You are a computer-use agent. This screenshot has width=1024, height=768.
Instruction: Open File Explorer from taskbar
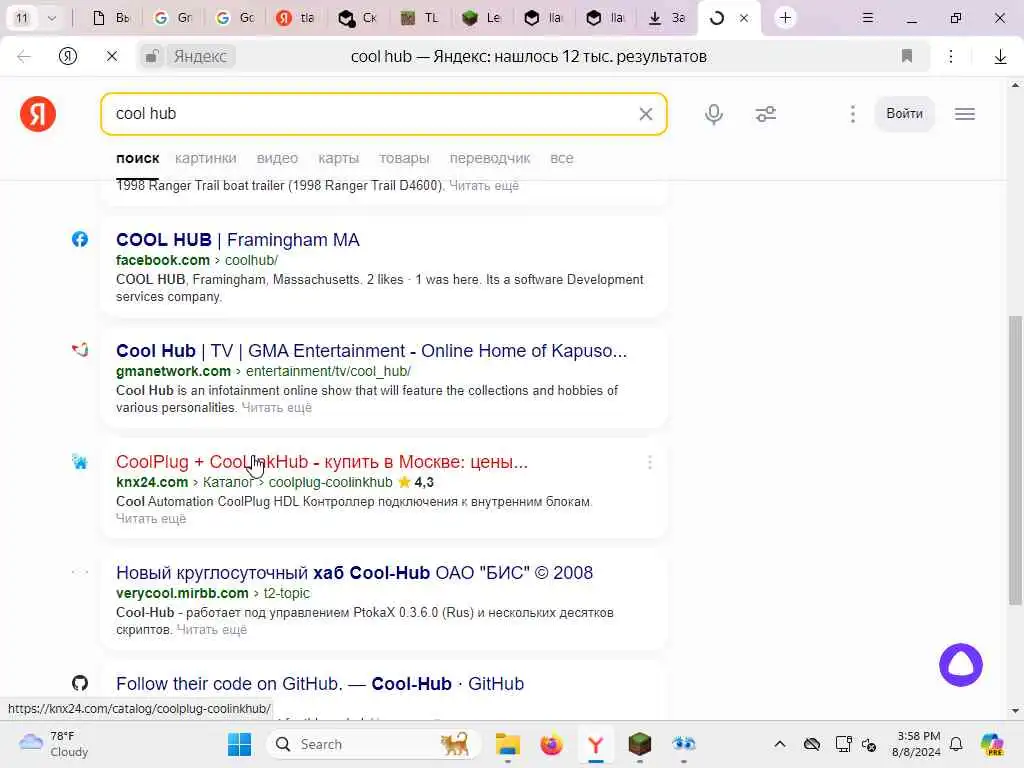(x=507, y=744)
